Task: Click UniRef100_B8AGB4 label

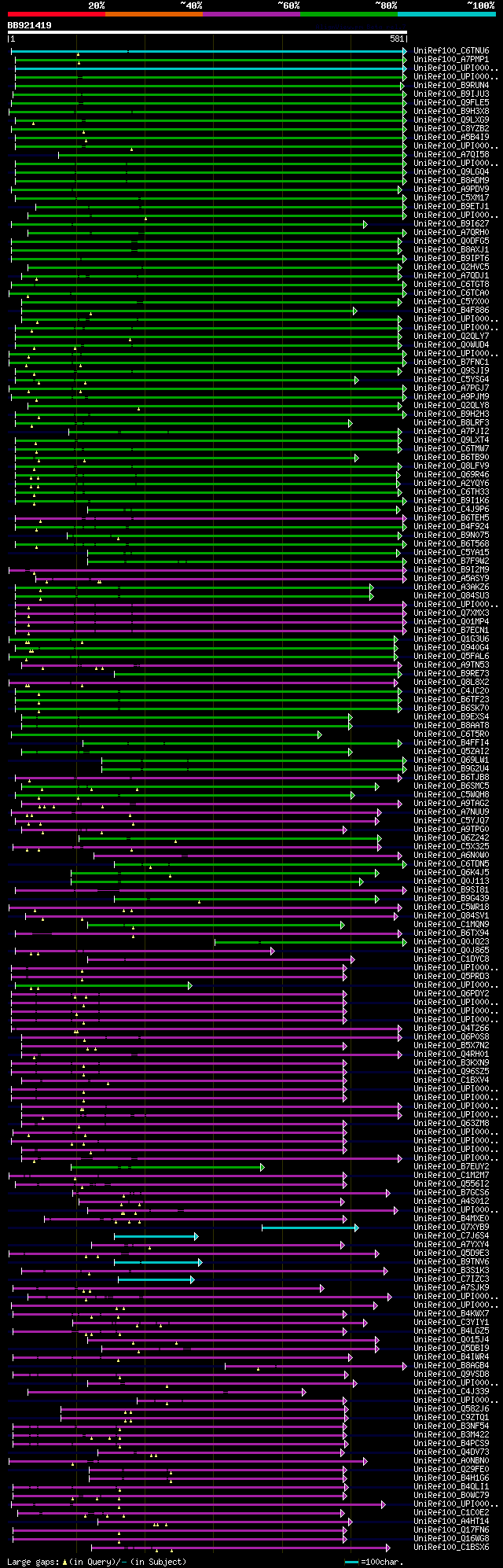Action: 451,1366
